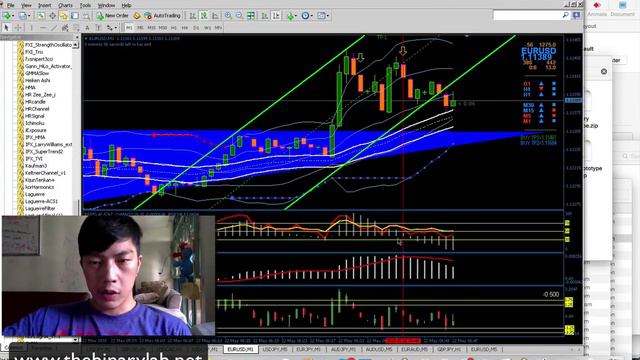Select the Trendline drawing tool
Viewport: 640px width, 360px height.
click(x=54, y=27)
